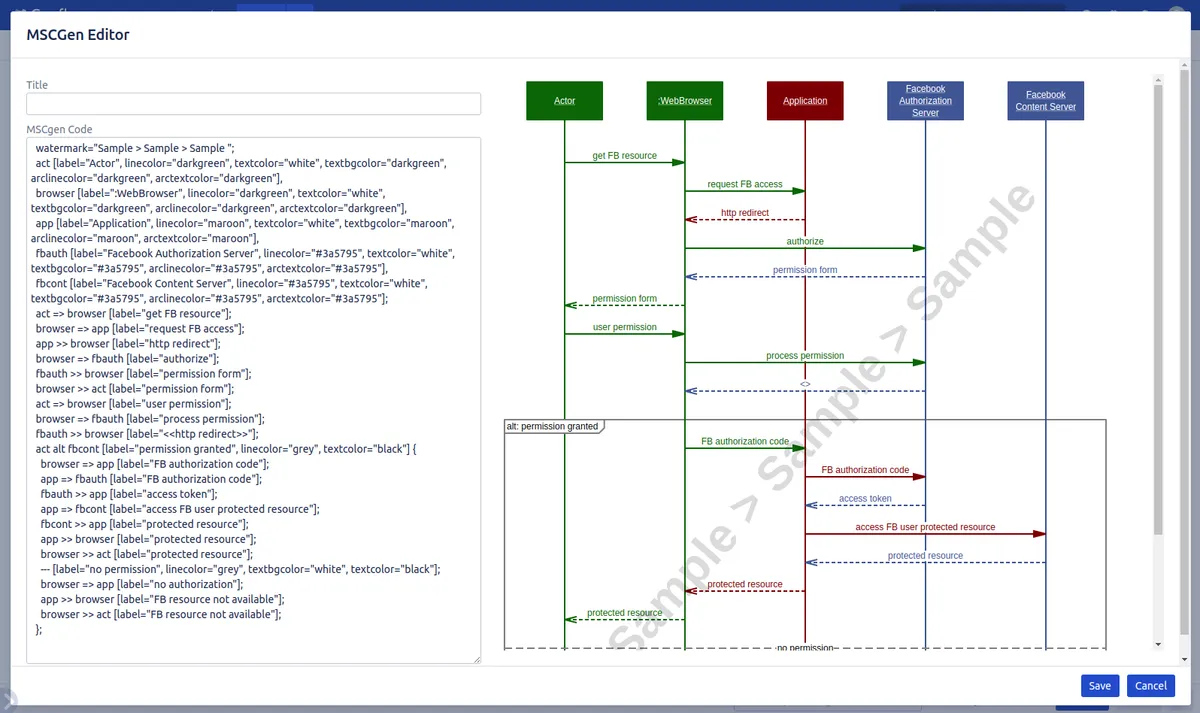Click the diagram preview vertical scrollbar thumb
The width and height of the screenshot is (1200, 713).
click(x=1158, y=309)
